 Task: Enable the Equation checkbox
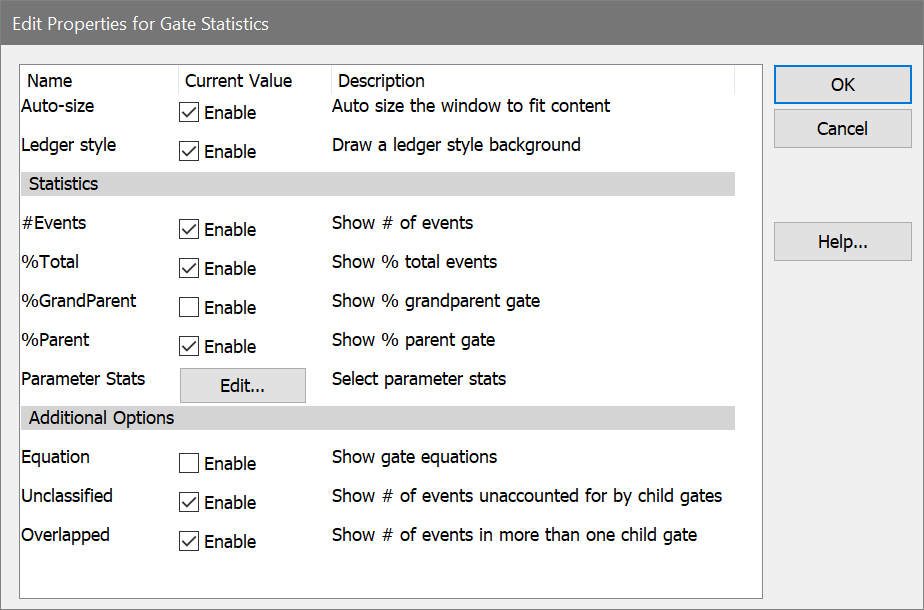tap(189, 464)
